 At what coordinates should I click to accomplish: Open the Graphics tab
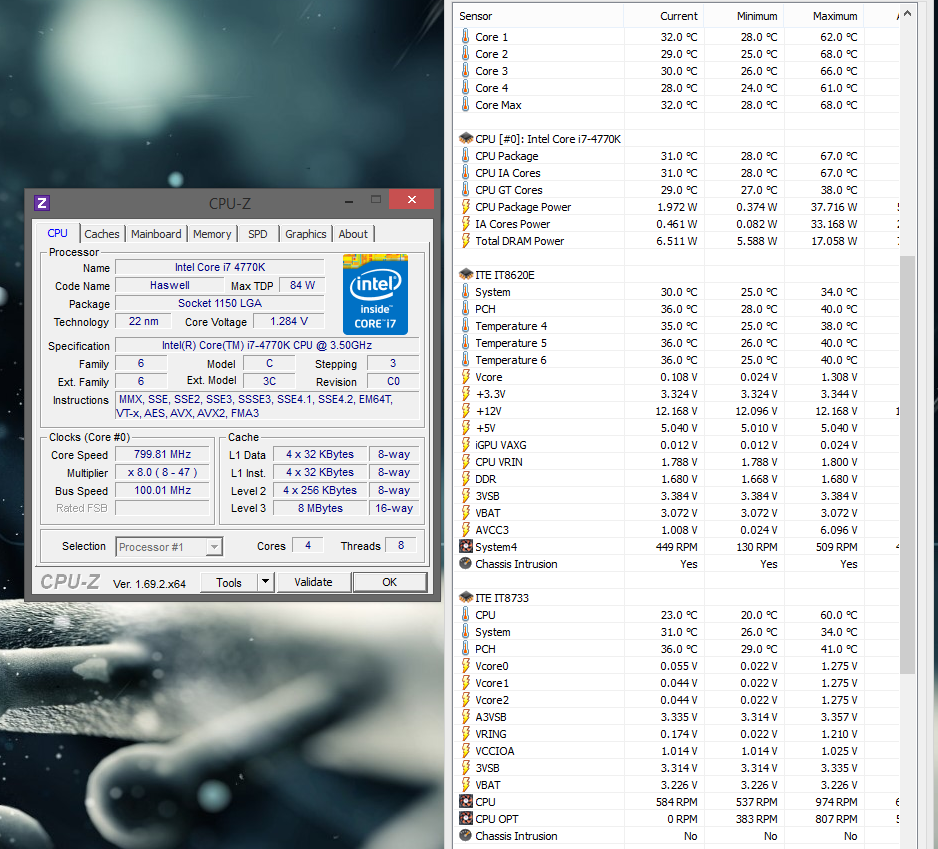click(306, 234)
